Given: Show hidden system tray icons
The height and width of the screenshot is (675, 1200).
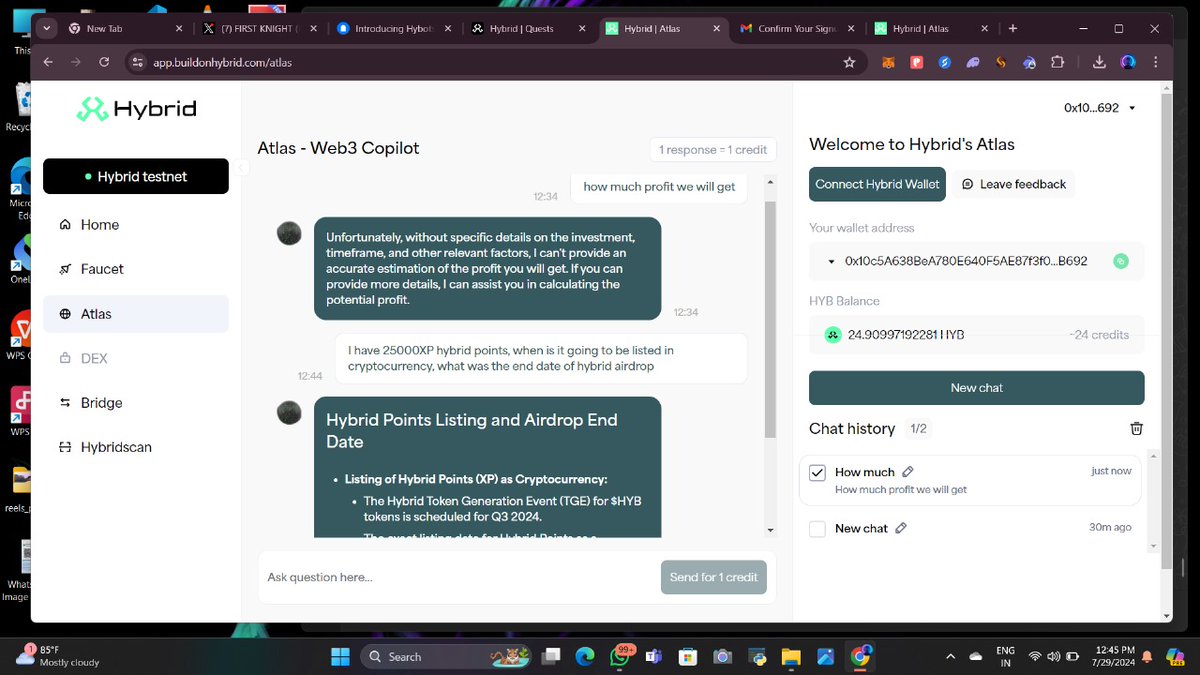Looking at the screenshot, I should point(950,656).
